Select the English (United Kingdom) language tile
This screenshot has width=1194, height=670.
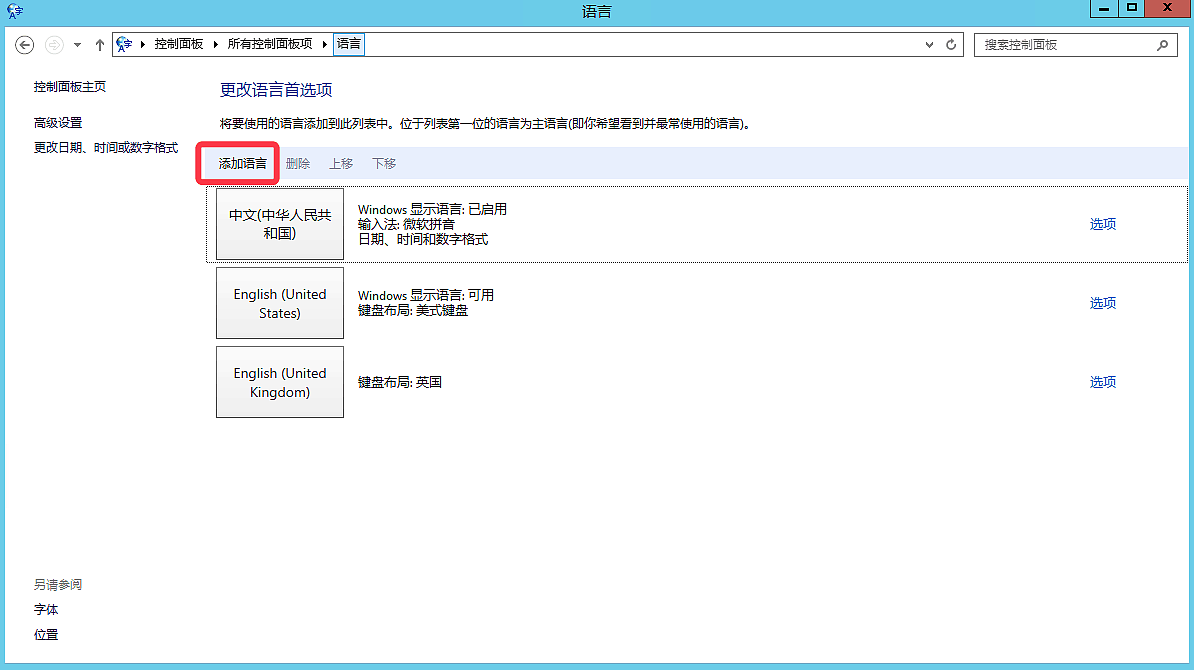(x=280, y=382)
